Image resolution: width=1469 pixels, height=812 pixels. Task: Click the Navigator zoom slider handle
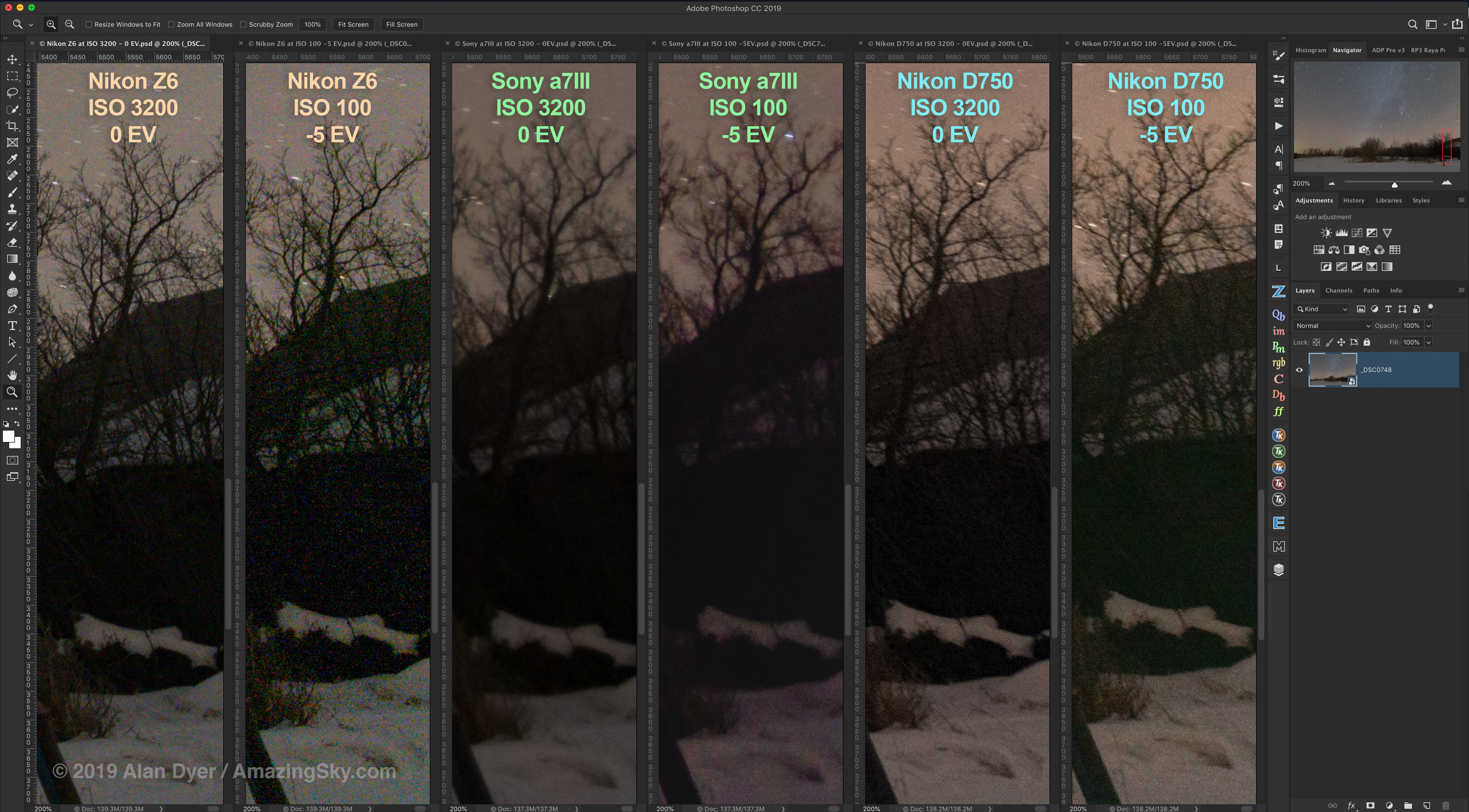(x=1394, y=184)
